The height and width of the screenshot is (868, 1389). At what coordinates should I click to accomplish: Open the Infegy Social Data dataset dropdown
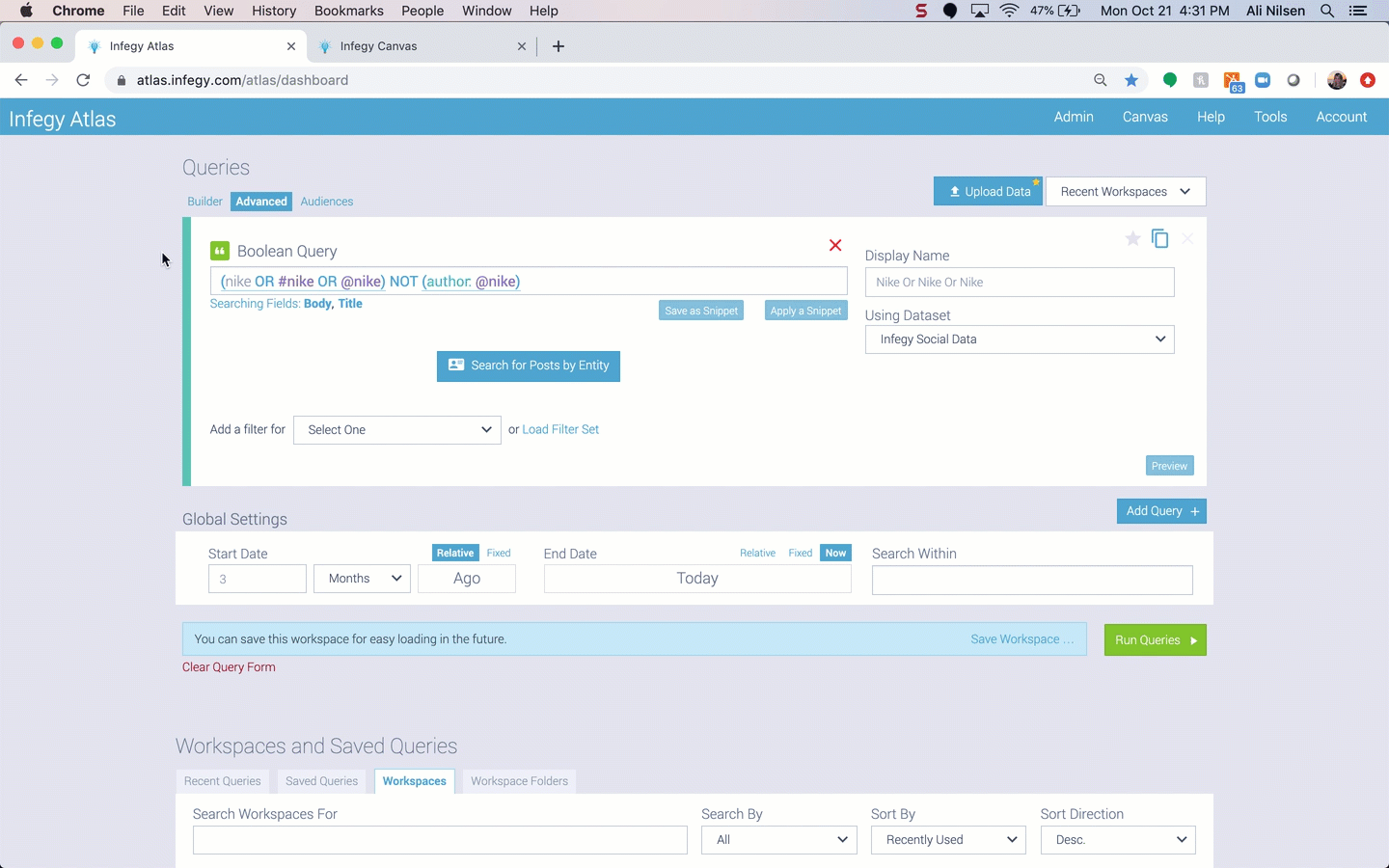[x=1019, y=339]
